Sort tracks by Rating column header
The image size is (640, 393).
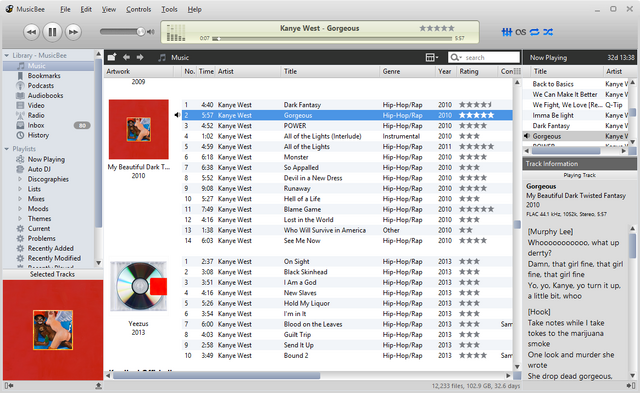tap(469, 71)
